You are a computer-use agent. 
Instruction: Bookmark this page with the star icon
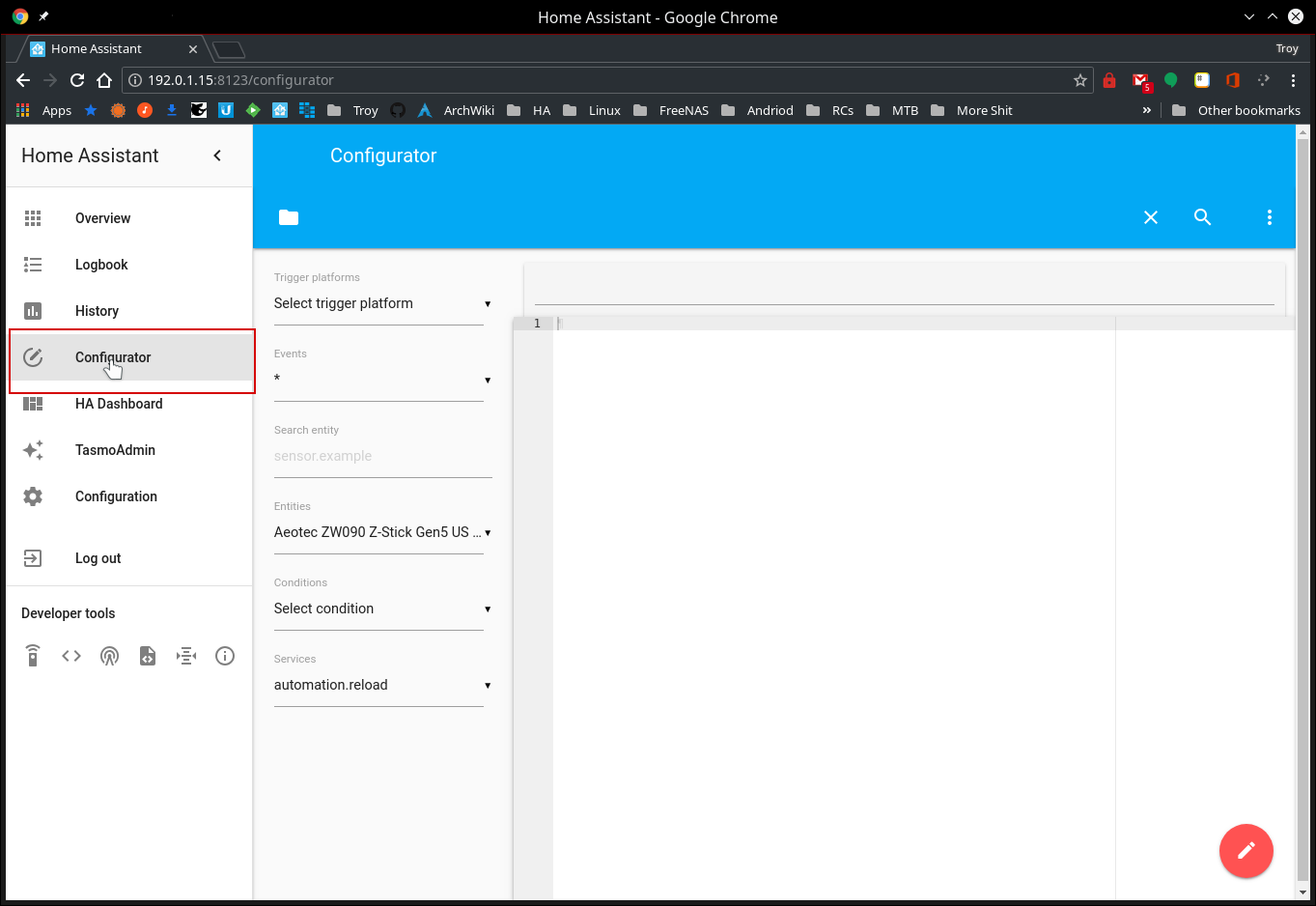pyautogui.click(x=1080, y=80)
